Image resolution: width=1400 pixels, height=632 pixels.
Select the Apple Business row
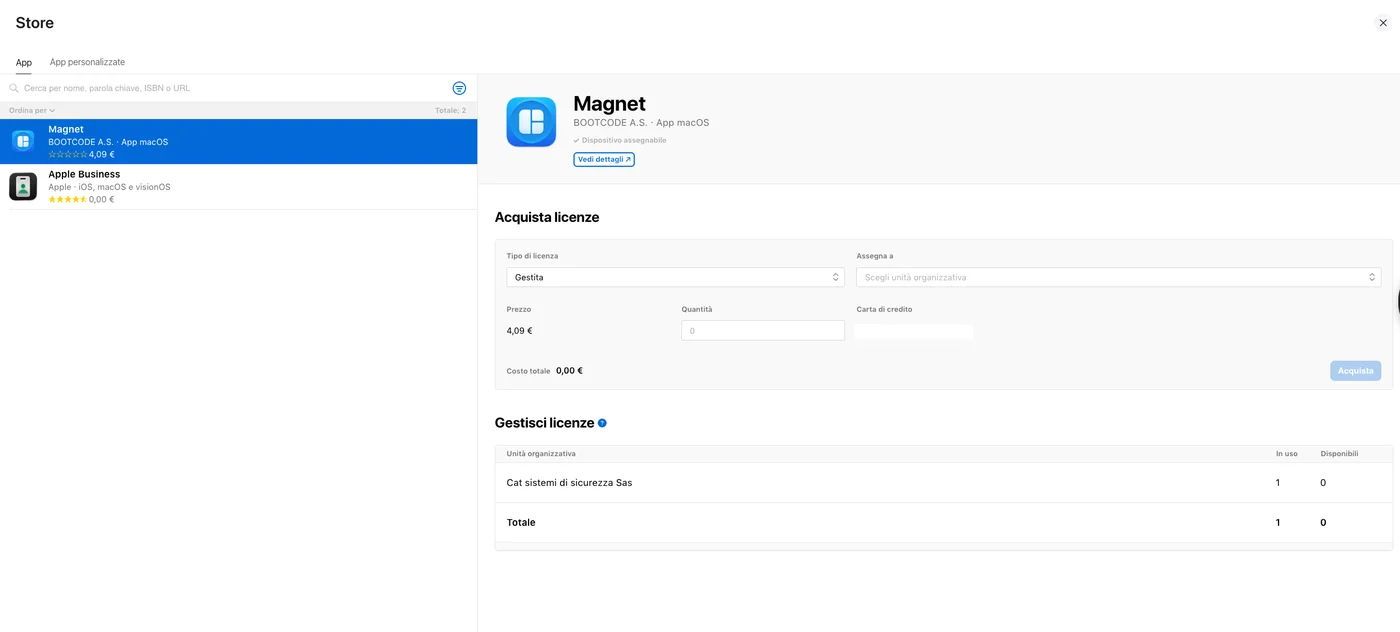tap(238, 186)
